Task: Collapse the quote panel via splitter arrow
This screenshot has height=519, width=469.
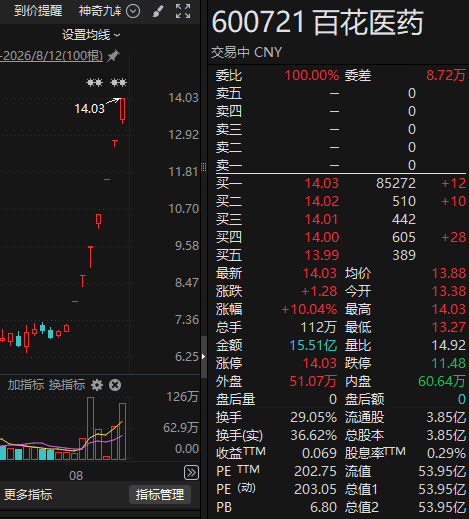Action: (204, 357)
